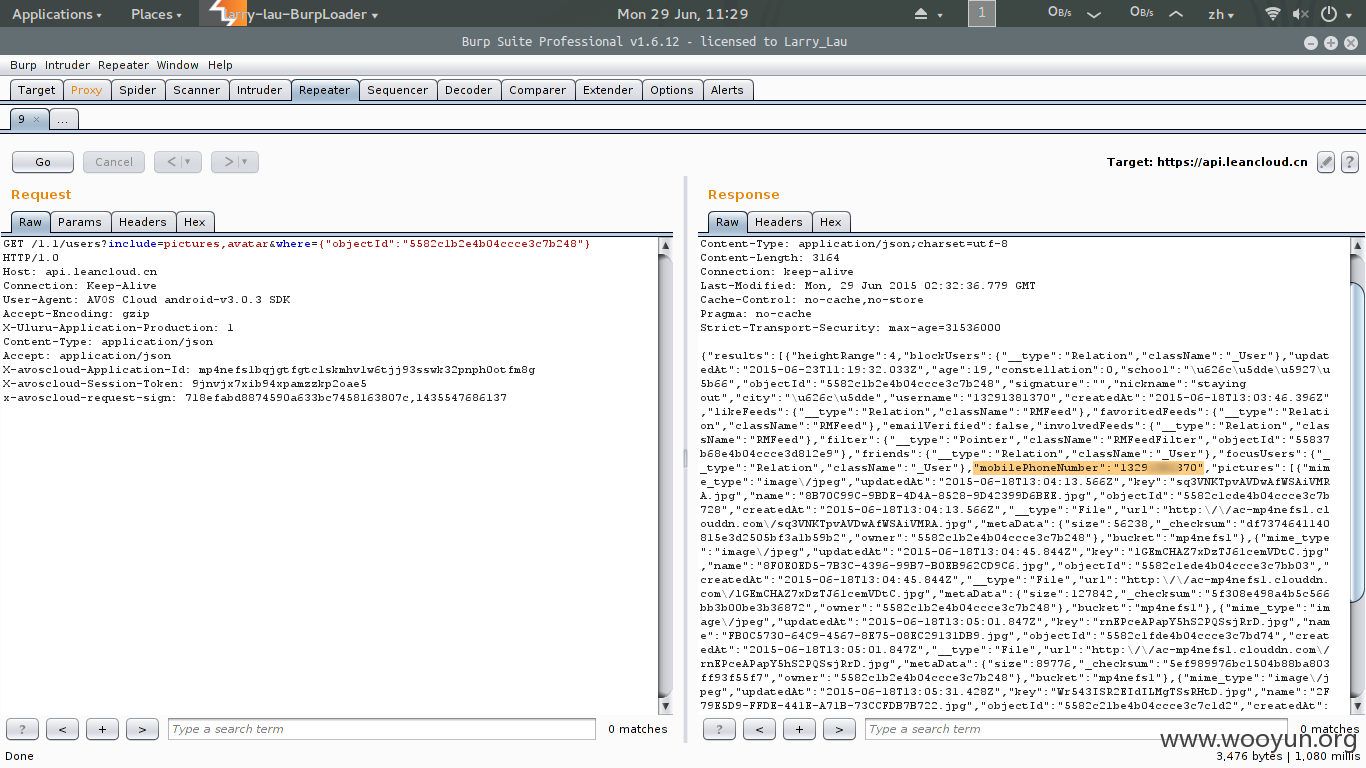Show the request Headers tab
The height and width of the screenshot is (768, 1366).
click(x=143, y=222)
